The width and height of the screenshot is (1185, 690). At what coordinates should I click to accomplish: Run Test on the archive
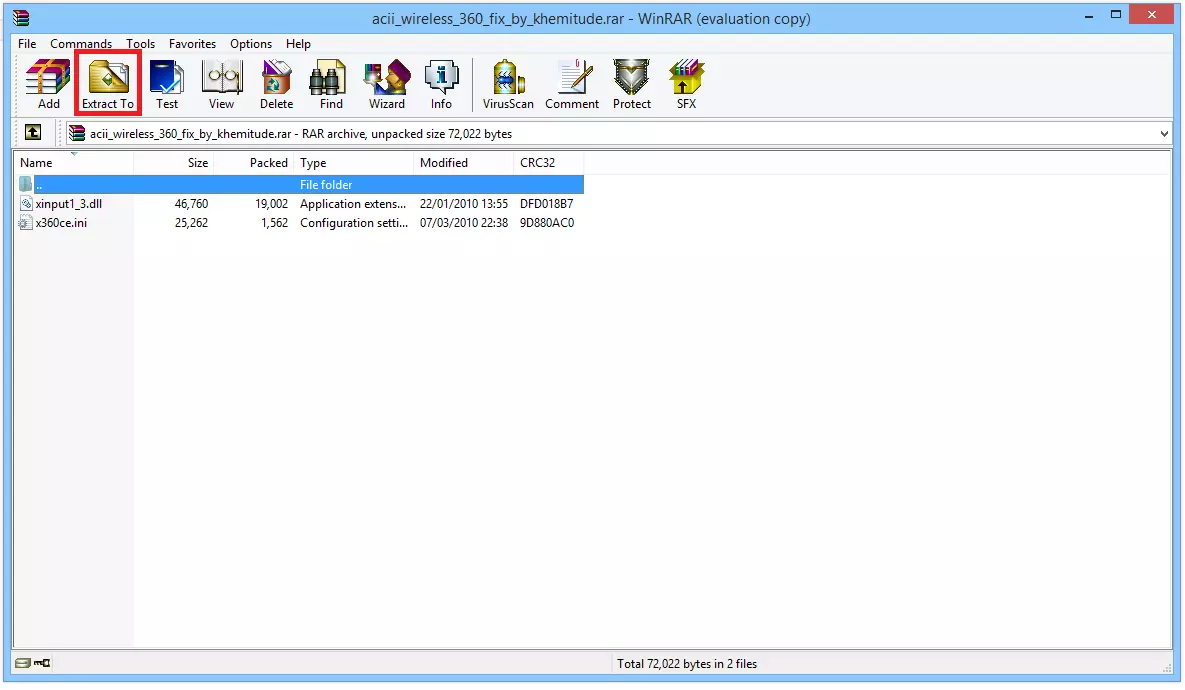[x=167, y=84]
